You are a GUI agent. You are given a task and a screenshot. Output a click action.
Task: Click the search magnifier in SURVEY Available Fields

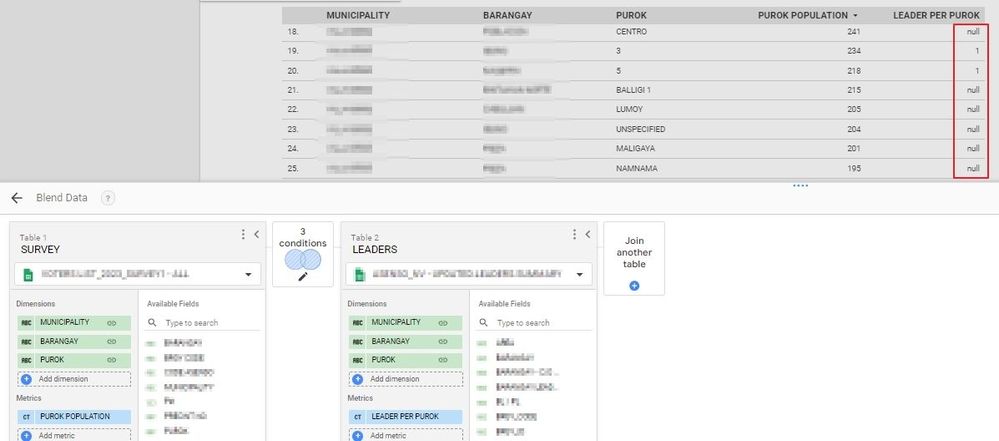tap(152, 323)
